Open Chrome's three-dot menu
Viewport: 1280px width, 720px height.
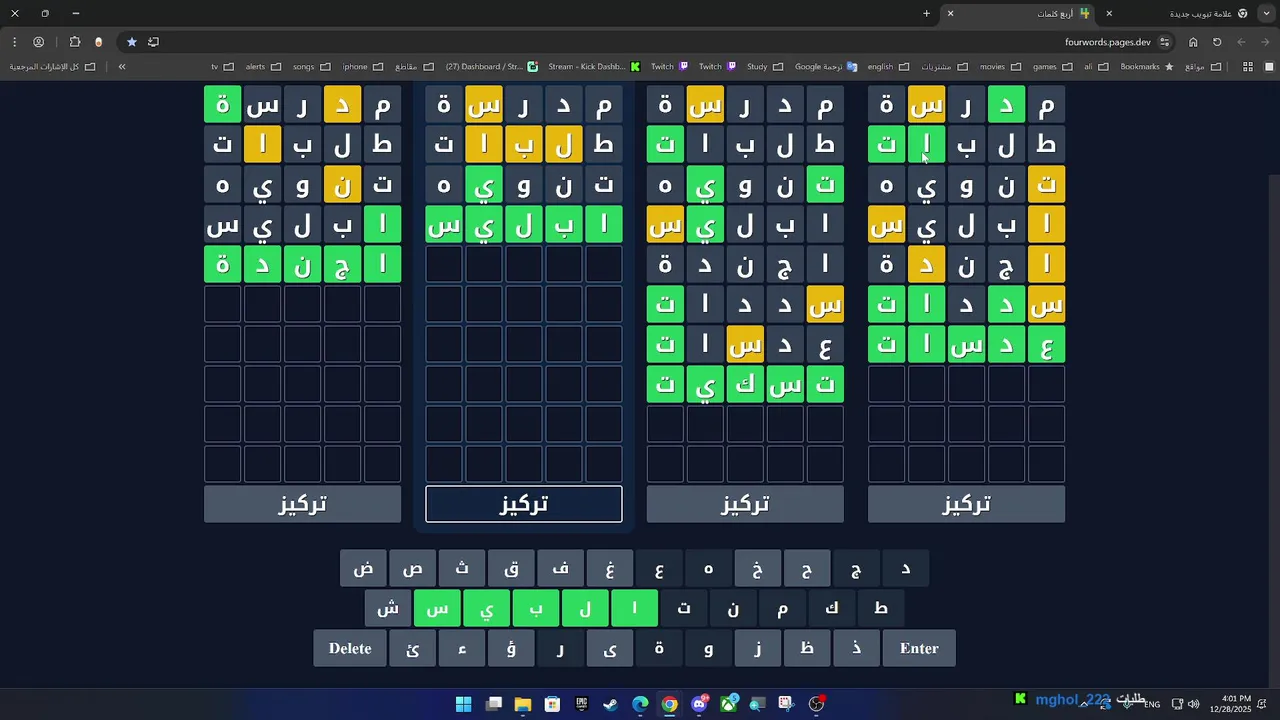(x=14, y=42)
